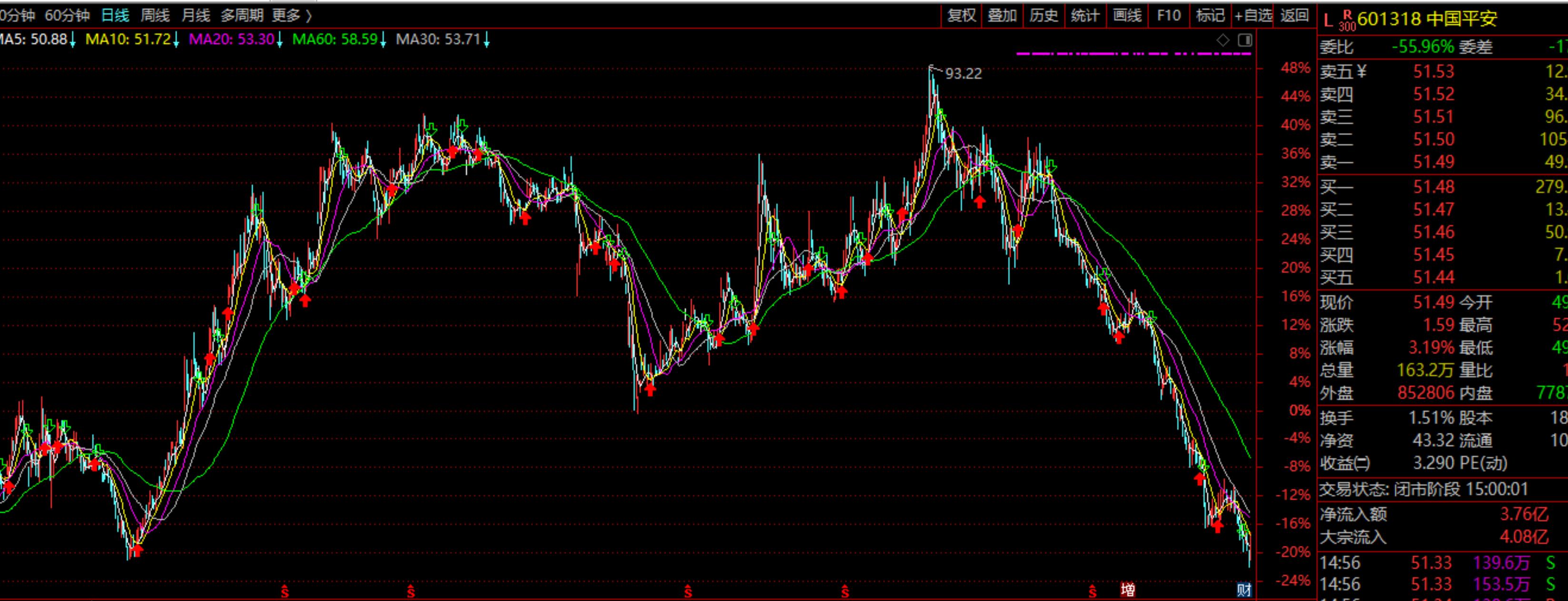
Task: Switch to 月线 monthly chart
Action: coord(196,15)
